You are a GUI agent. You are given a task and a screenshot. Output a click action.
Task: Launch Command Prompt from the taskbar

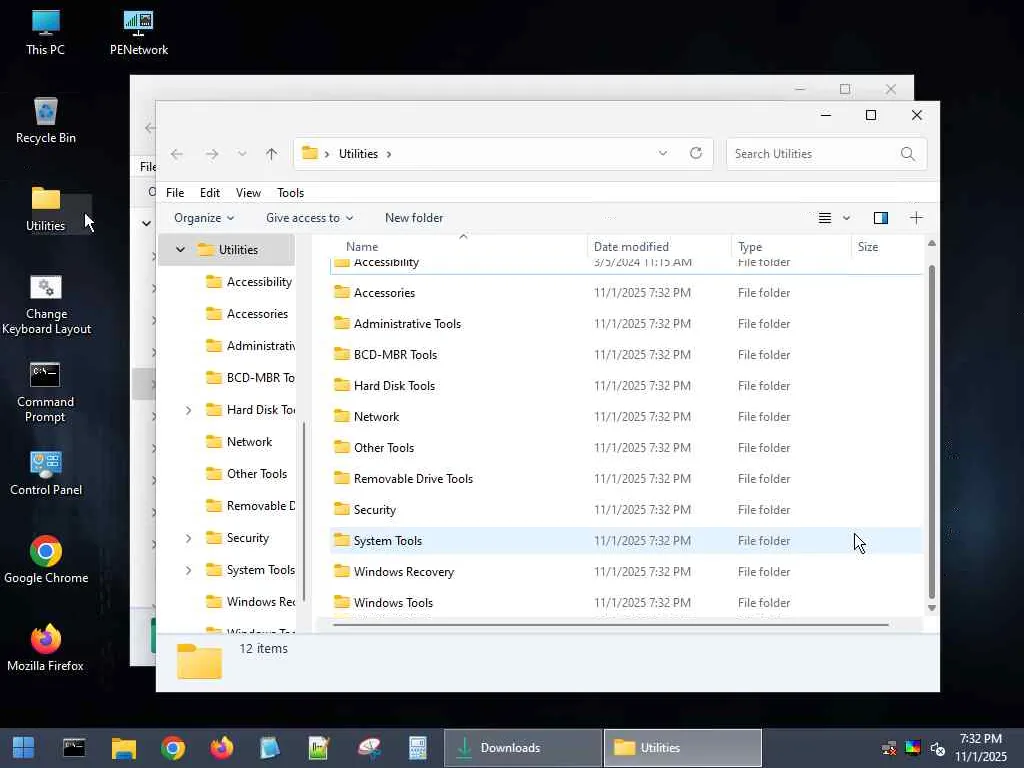(74, 748)
